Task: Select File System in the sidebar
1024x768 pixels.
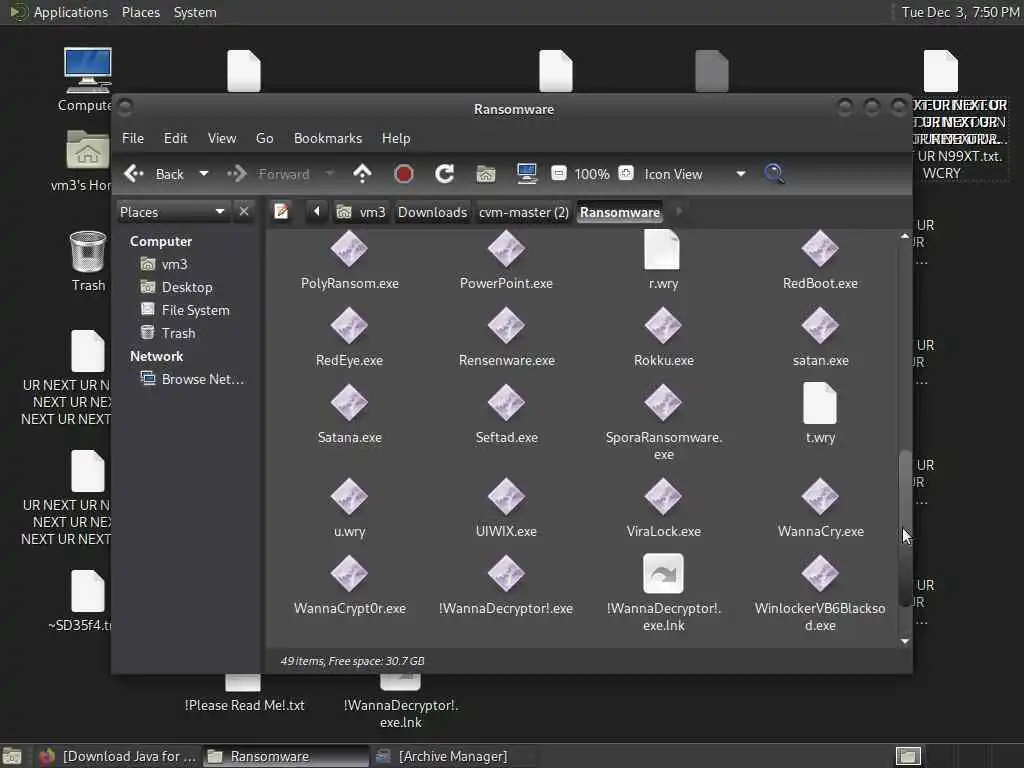Action: pyautogui.click(x=185, y=310)
